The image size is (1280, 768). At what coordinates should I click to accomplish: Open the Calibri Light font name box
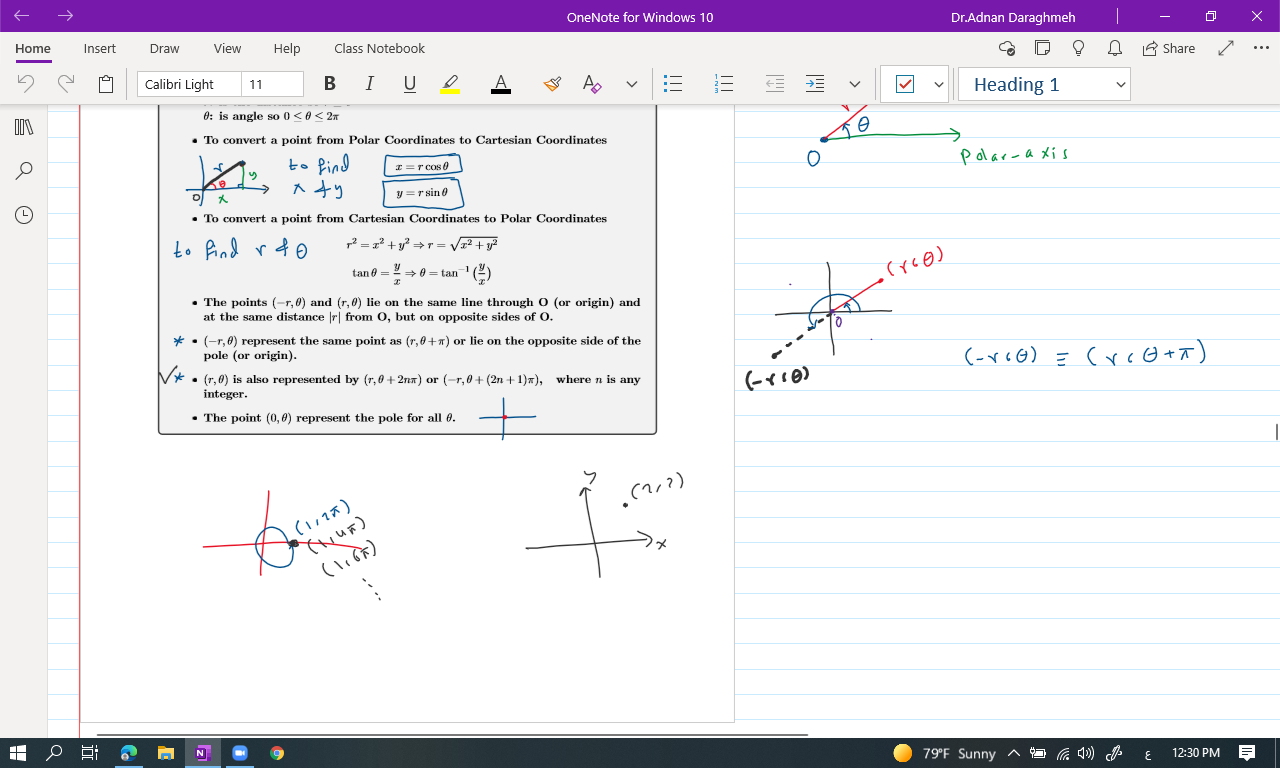[x=189, y=84]
